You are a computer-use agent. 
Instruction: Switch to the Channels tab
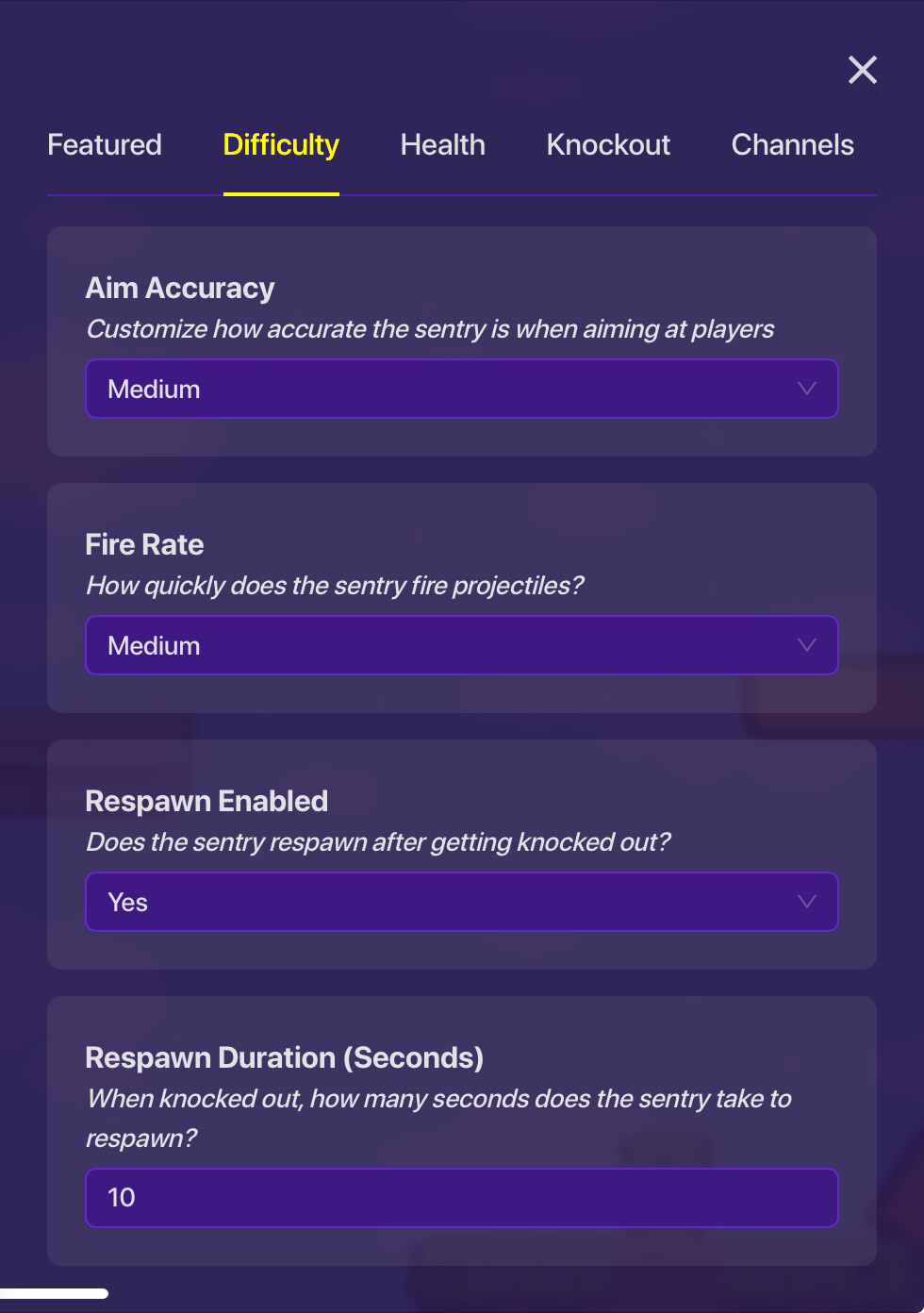pyautogui.click(x=792, y=145)
